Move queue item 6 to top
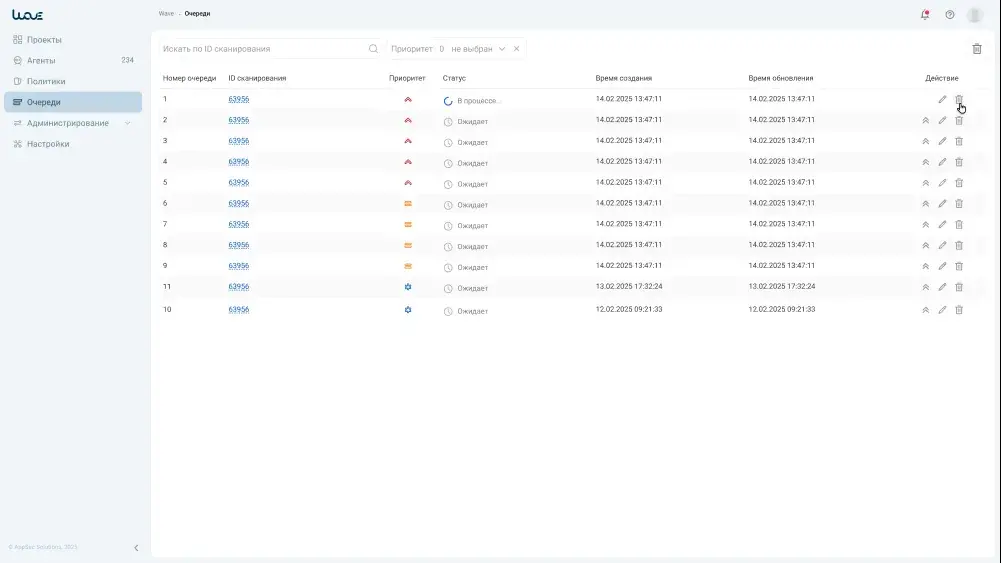This screenshot has height=563, width=1001. 926,204
